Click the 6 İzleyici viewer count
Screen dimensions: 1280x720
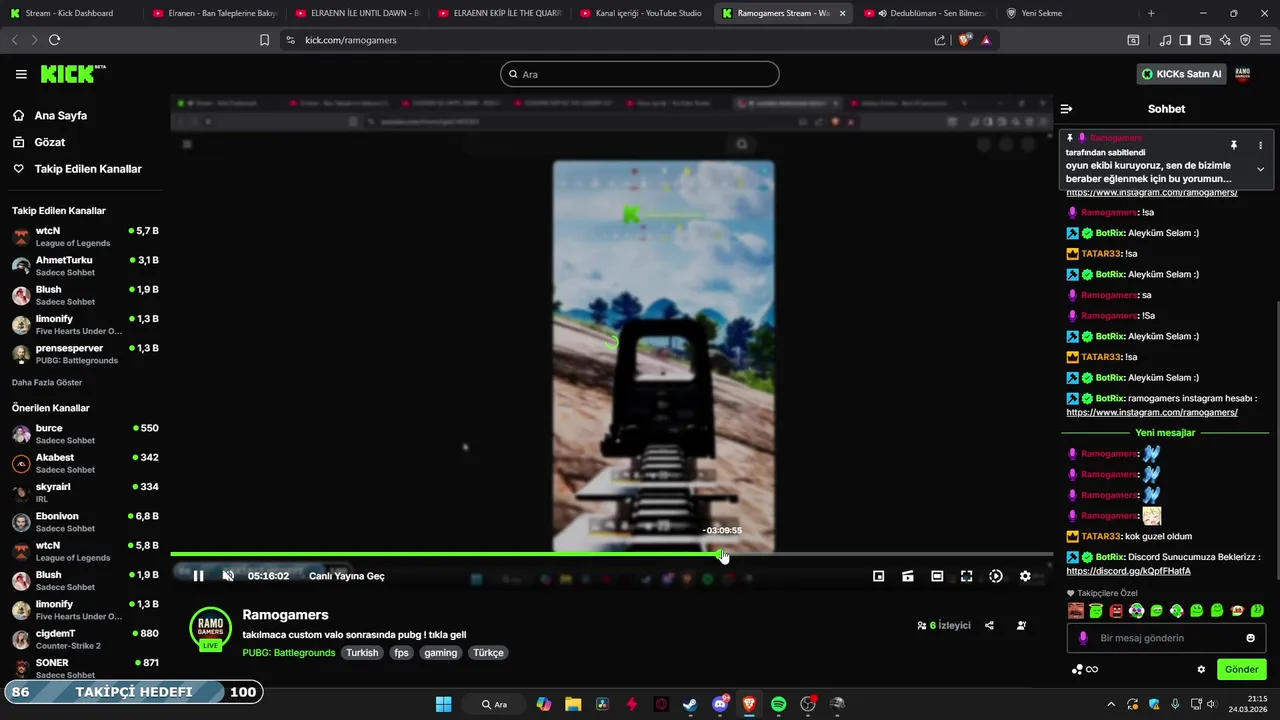coord(944,625)
